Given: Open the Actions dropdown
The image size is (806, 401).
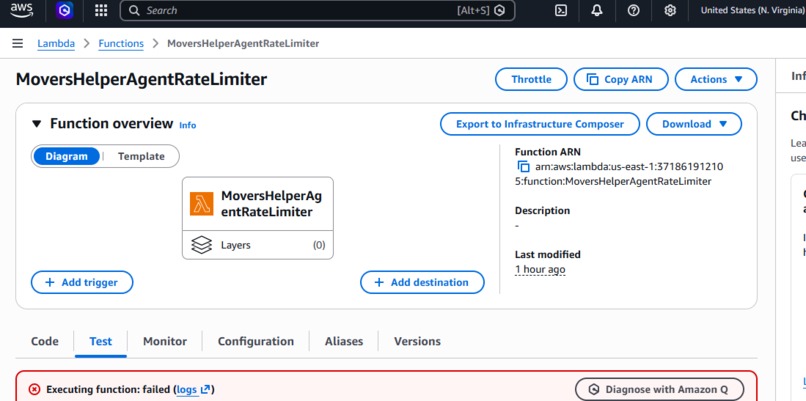Looking at the screenshot, I should [x=716, y=79].
